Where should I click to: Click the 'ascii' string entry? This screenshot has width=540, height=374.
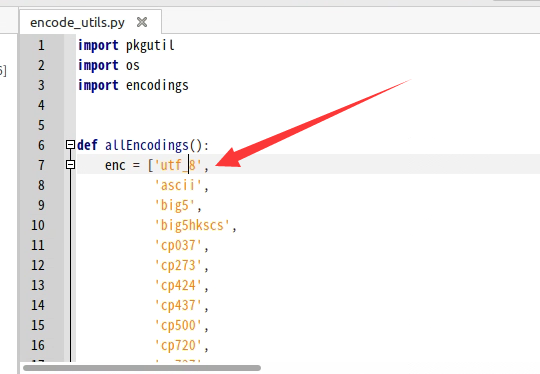[x=178, y=185]
